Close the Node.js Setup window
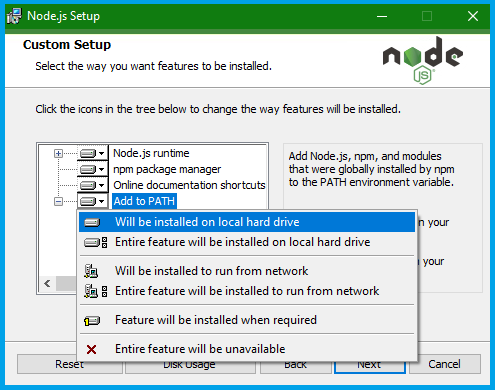The height and width of the screenshot is (390, 495). [x=473, y=16]
